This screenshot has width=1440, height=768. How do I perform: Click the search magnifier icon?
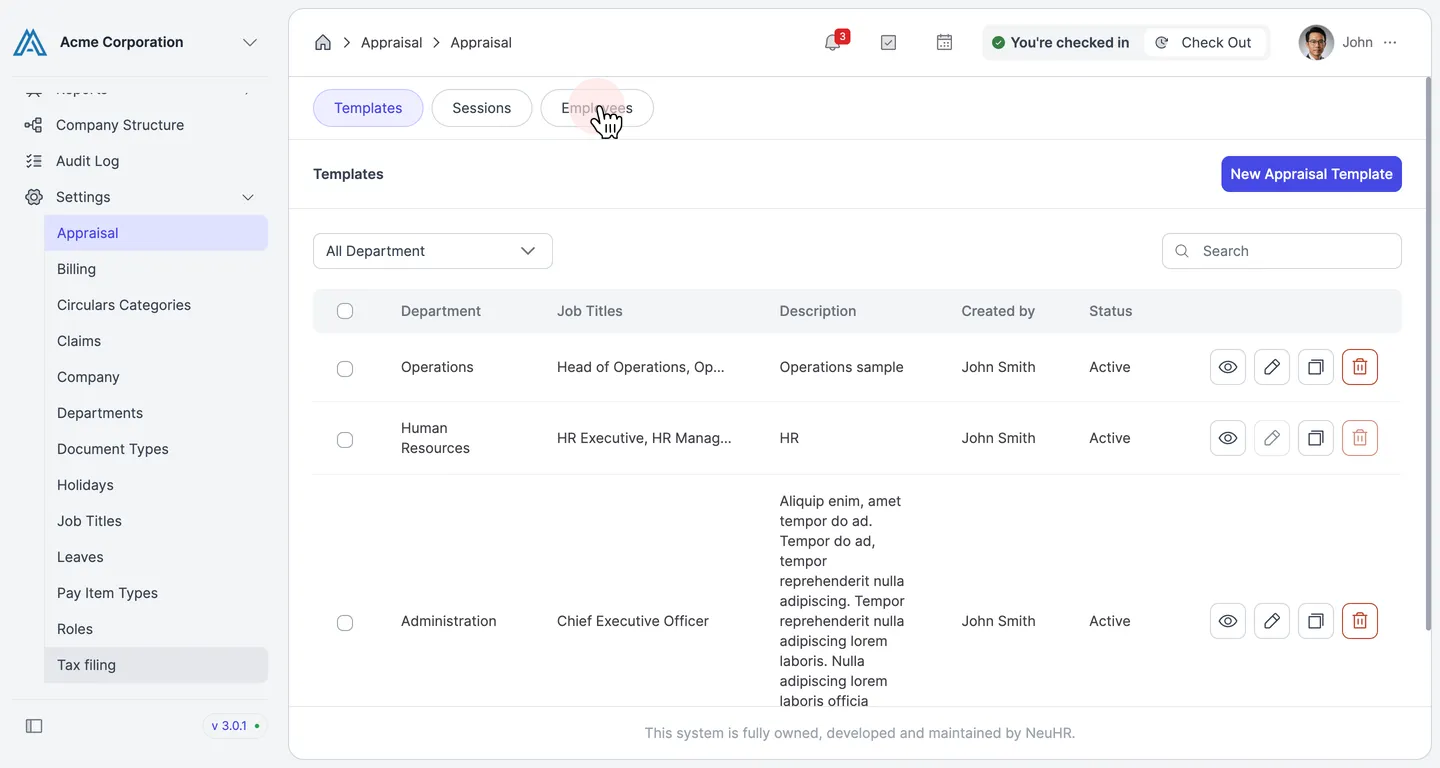(x=1182, y=251)
